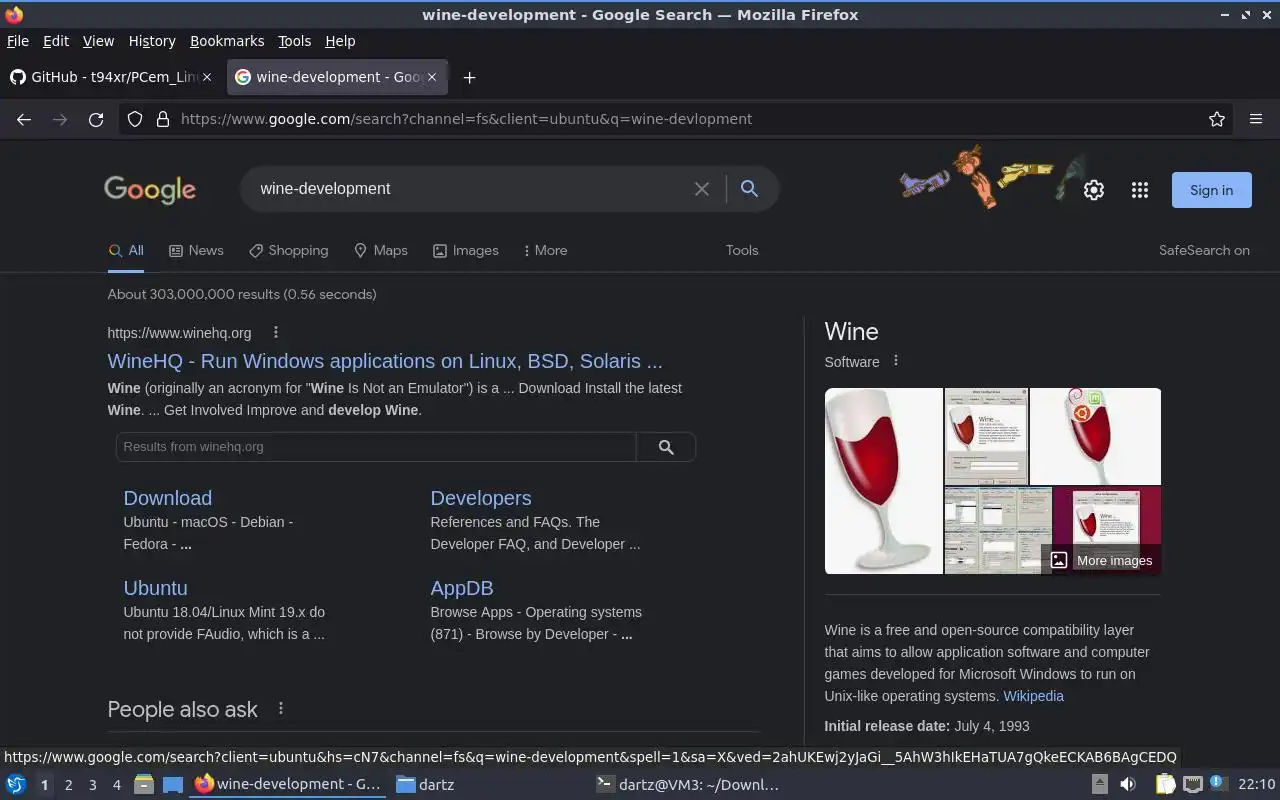Open options for the Wine knowledge panel
Viewport: 1280px width, 800px height.
pyautogui.click(x=896, y=361)
